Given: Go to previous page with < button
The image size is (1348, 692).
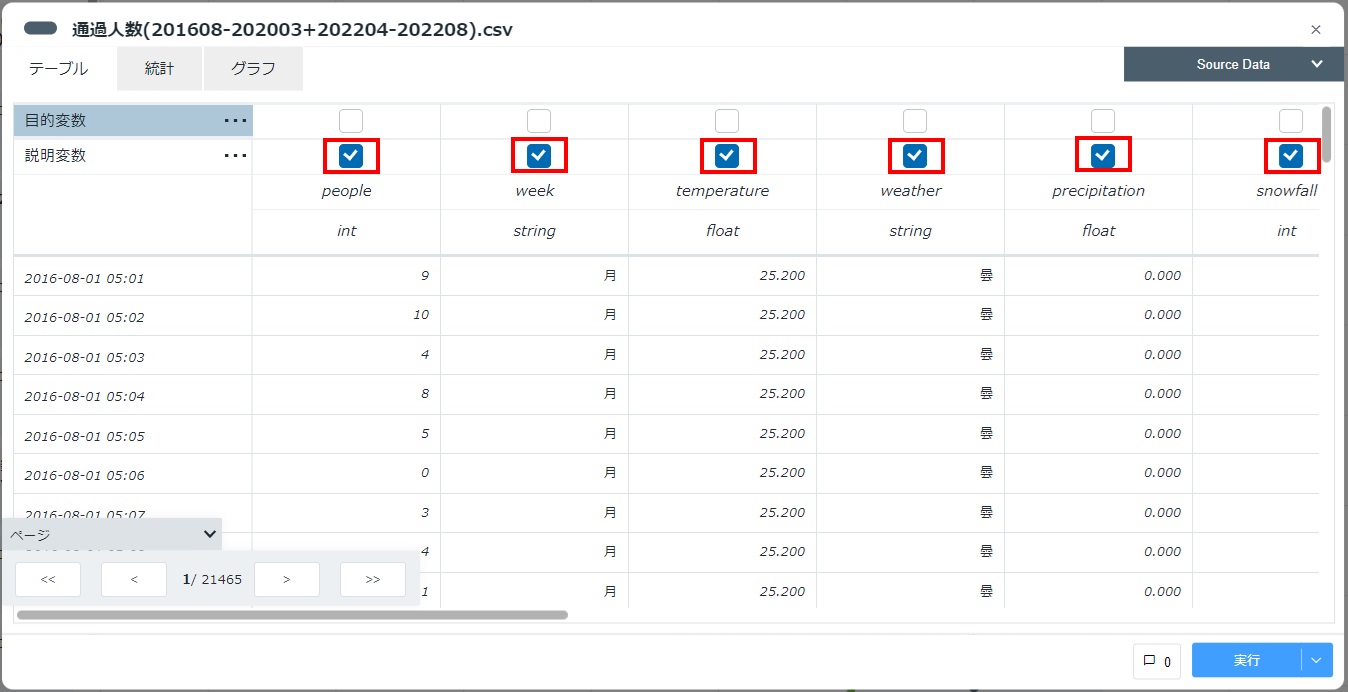Looking at the screenshot, I should click(134, 579).
